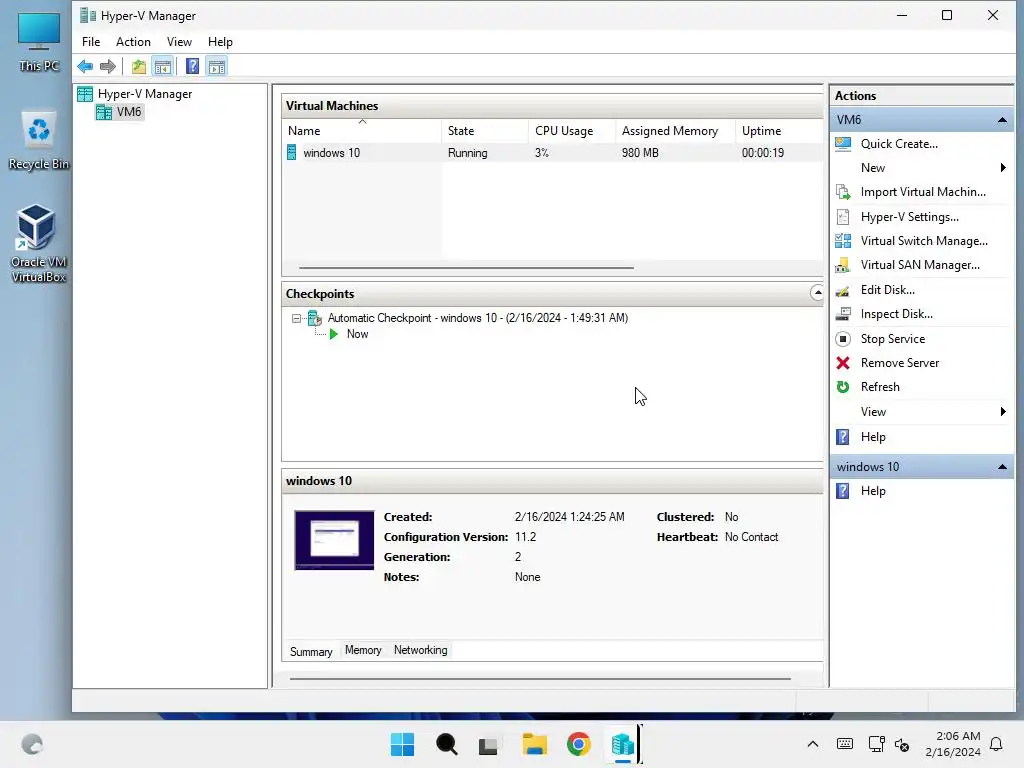Screen dimensions: 1024x768
Task: Open the Oracle VM VirtualBox desktop shortcut
Action: click(38, 243)
